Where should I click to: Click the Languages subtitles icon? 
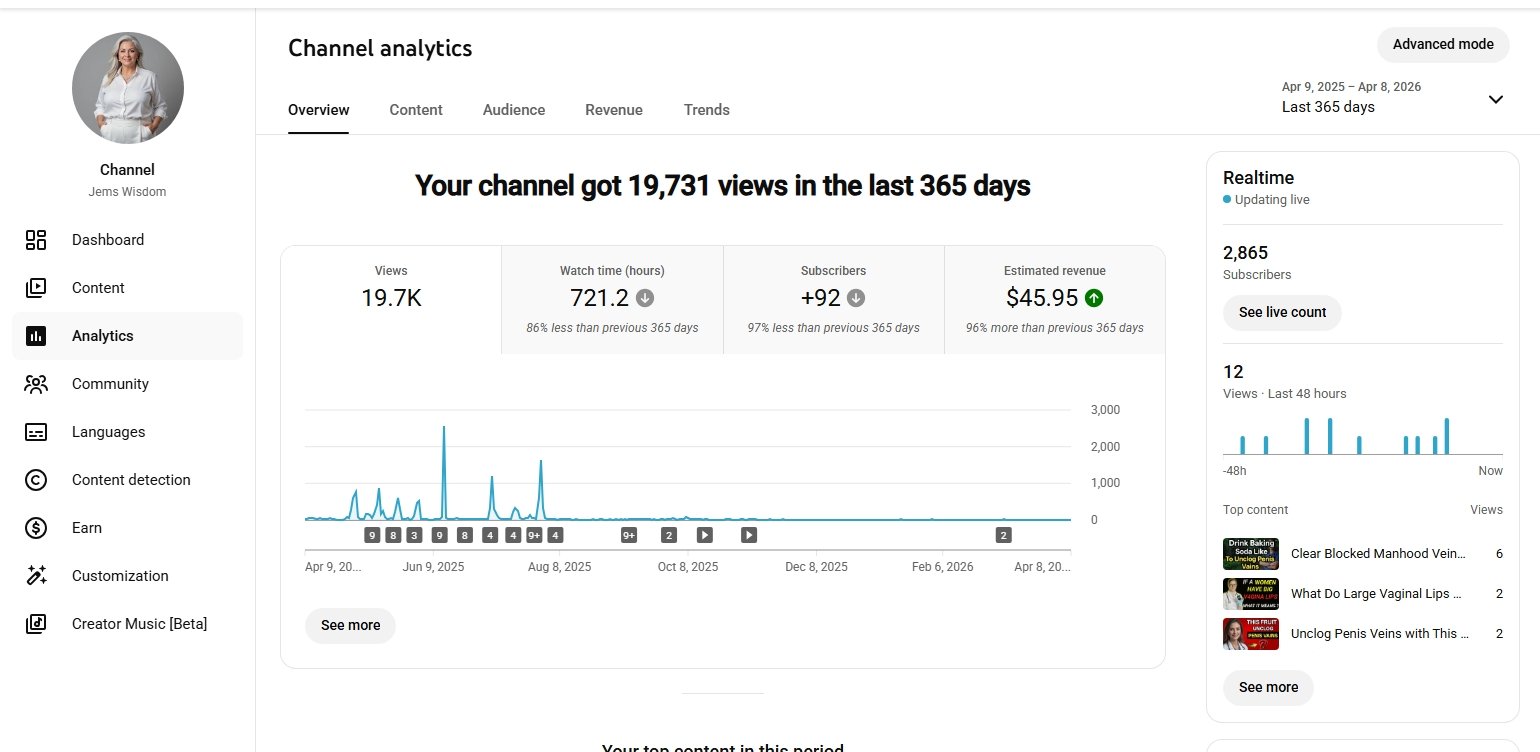coord(36,432)
